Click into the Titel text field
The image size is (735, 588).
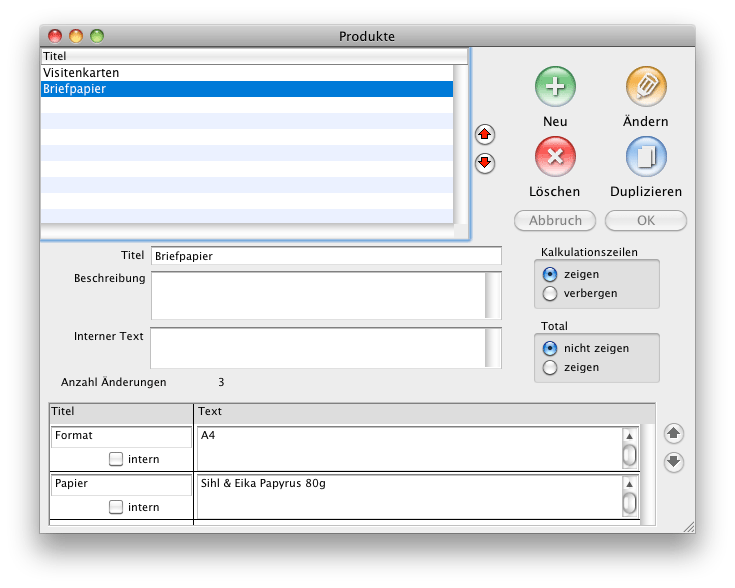326,256
